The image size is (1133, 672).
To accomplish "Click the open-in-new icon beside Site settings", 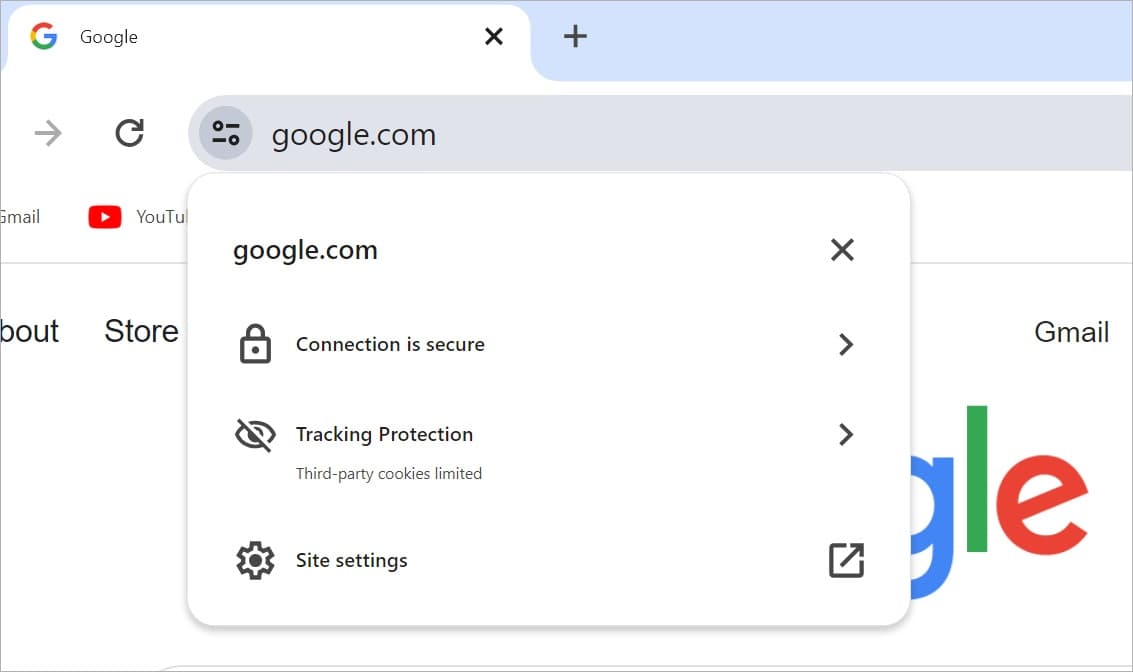I will (x=845, y=560).
